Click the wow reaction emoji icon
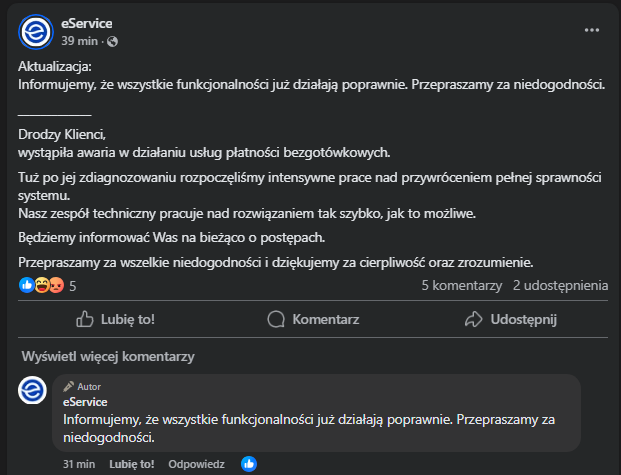This screenshot has height=475, width=621. pos(41,285)
